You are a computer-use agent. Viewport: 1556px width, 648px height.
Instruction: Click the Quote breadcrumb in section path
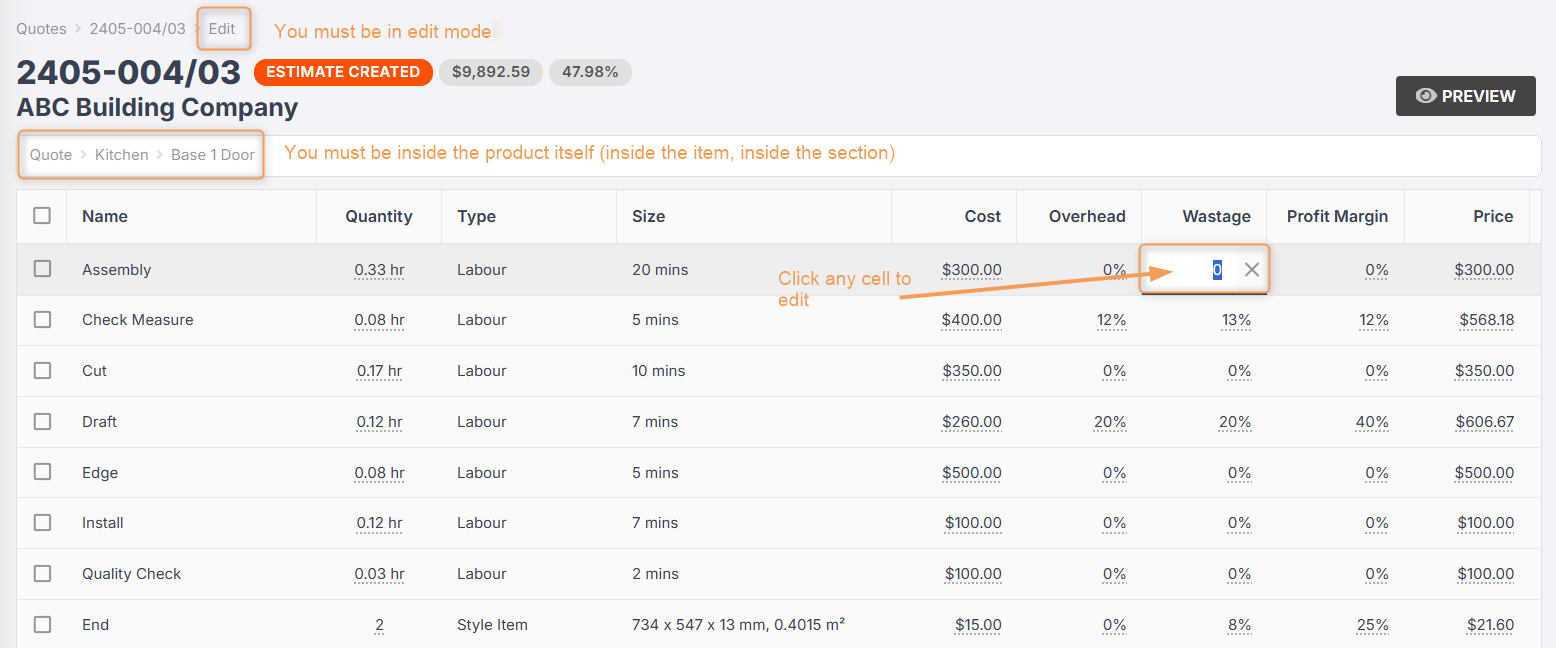click(51, 155)
